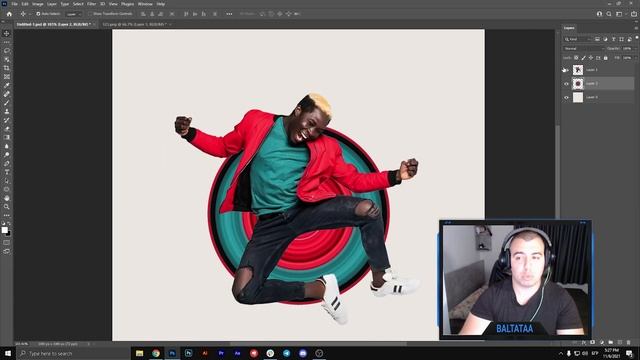
Task: Toggle lock position icon
Action: click(591, 58)
